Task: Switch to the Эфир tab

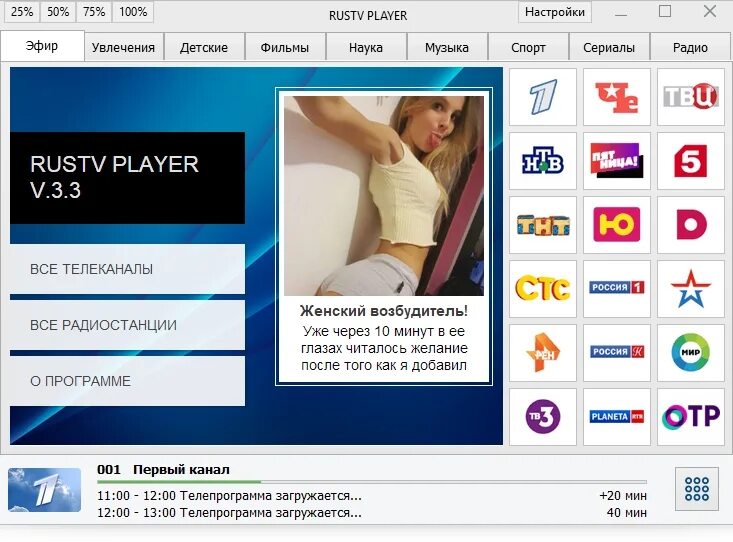Action: [x=42, y=46]
